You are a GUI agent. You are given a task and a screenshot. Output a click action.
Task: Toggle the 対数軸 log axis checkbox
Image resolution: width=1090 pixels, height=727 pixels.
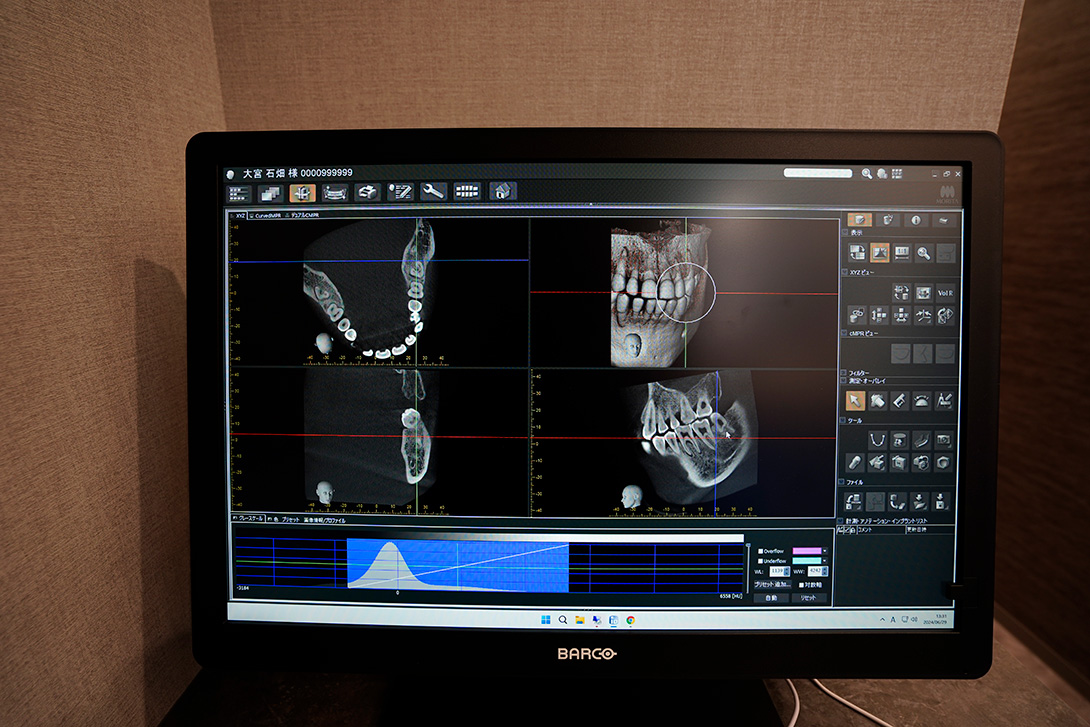point(802,584)
